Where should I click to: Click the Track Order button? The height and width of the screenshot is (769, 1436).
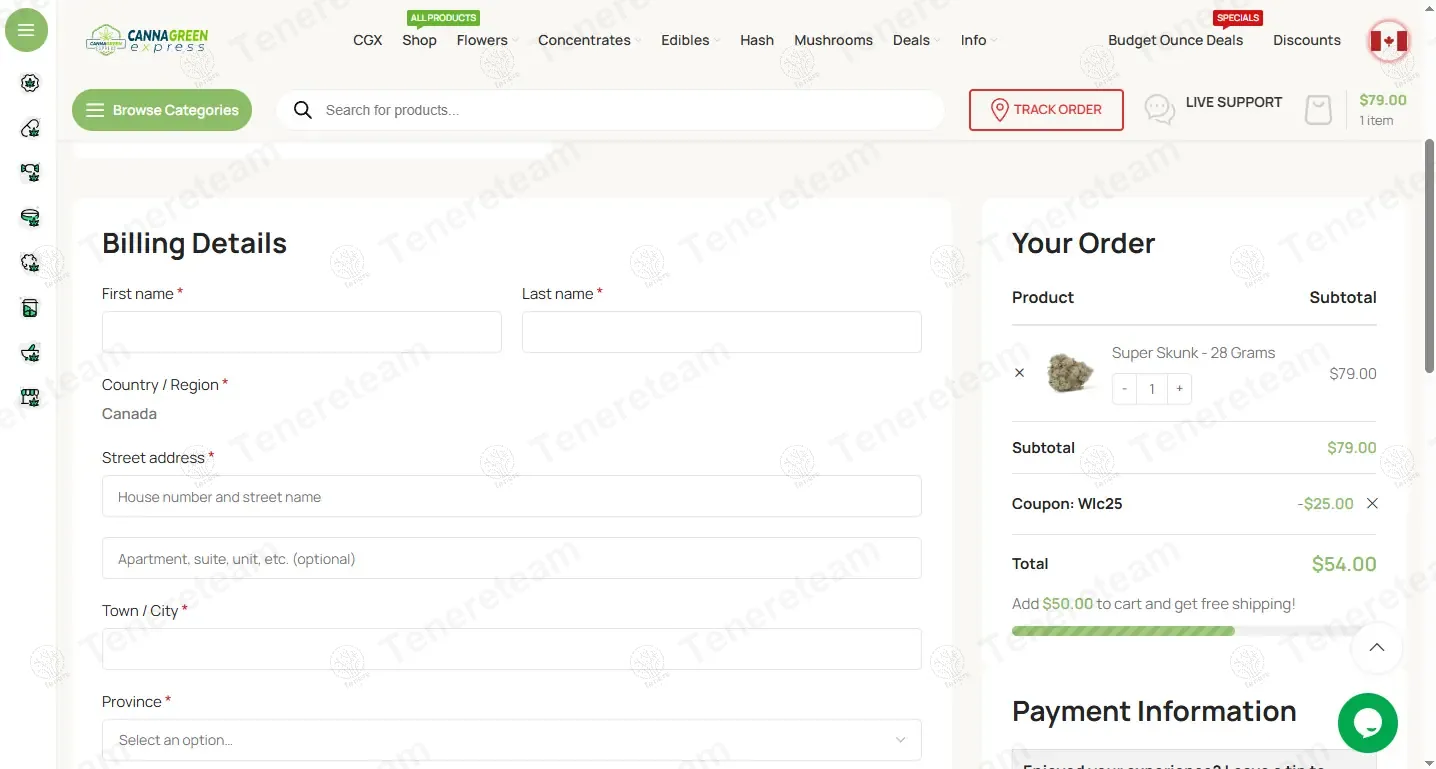coord(1046,110)
